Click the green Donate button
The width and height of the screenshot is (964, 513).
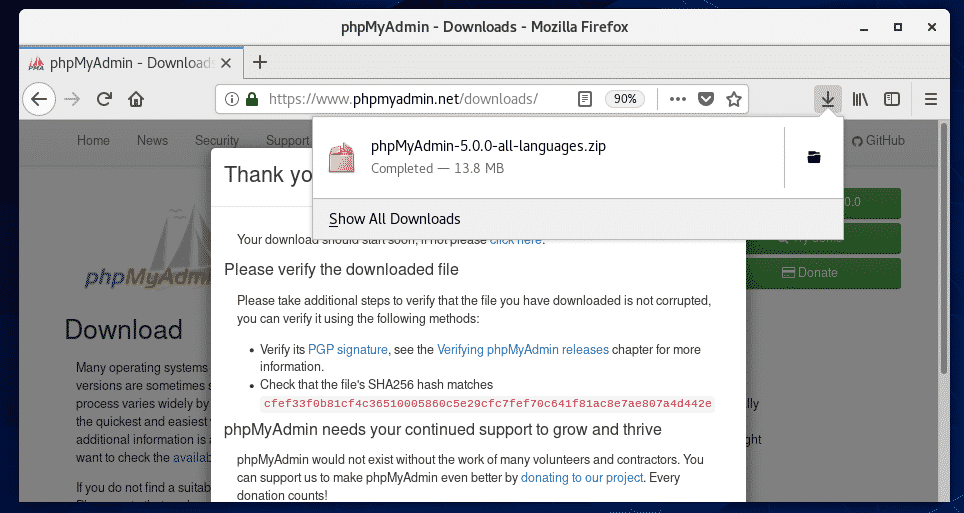tap(823, 272)
